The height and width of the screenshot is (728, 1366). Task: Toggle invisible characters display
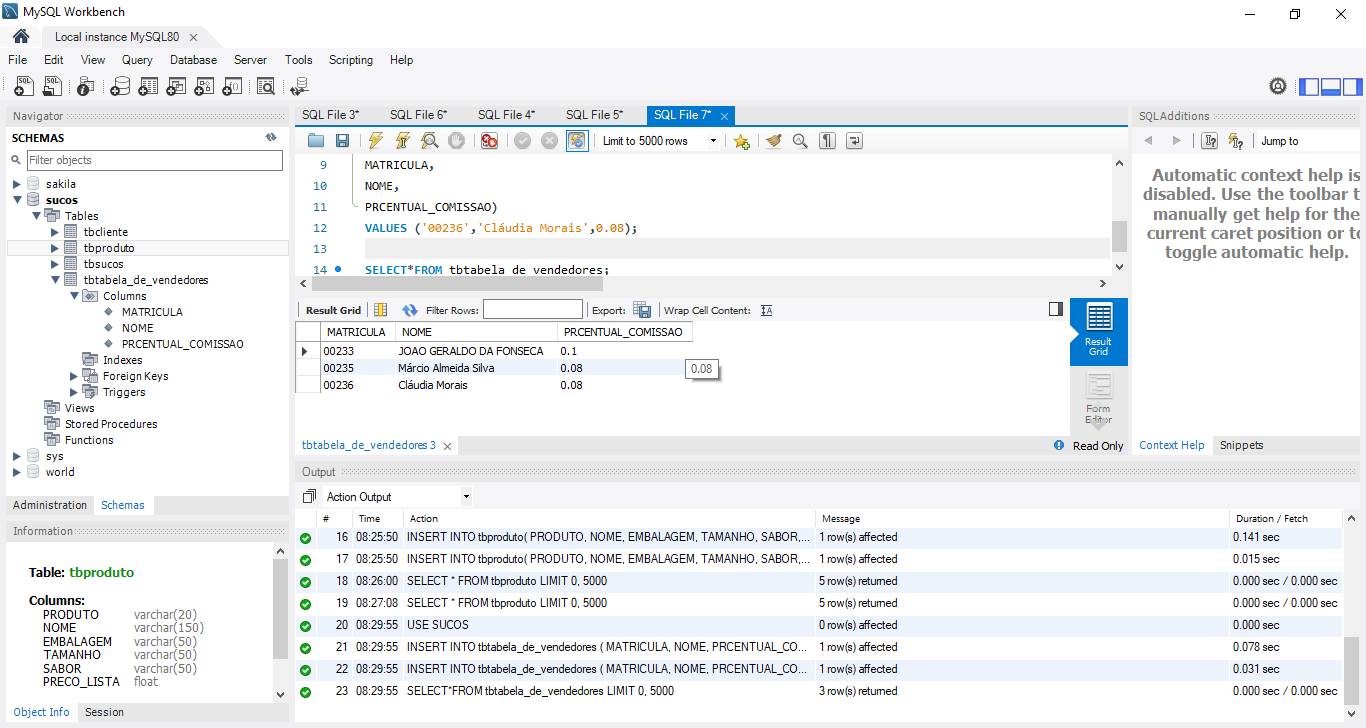tap(827, 141)
